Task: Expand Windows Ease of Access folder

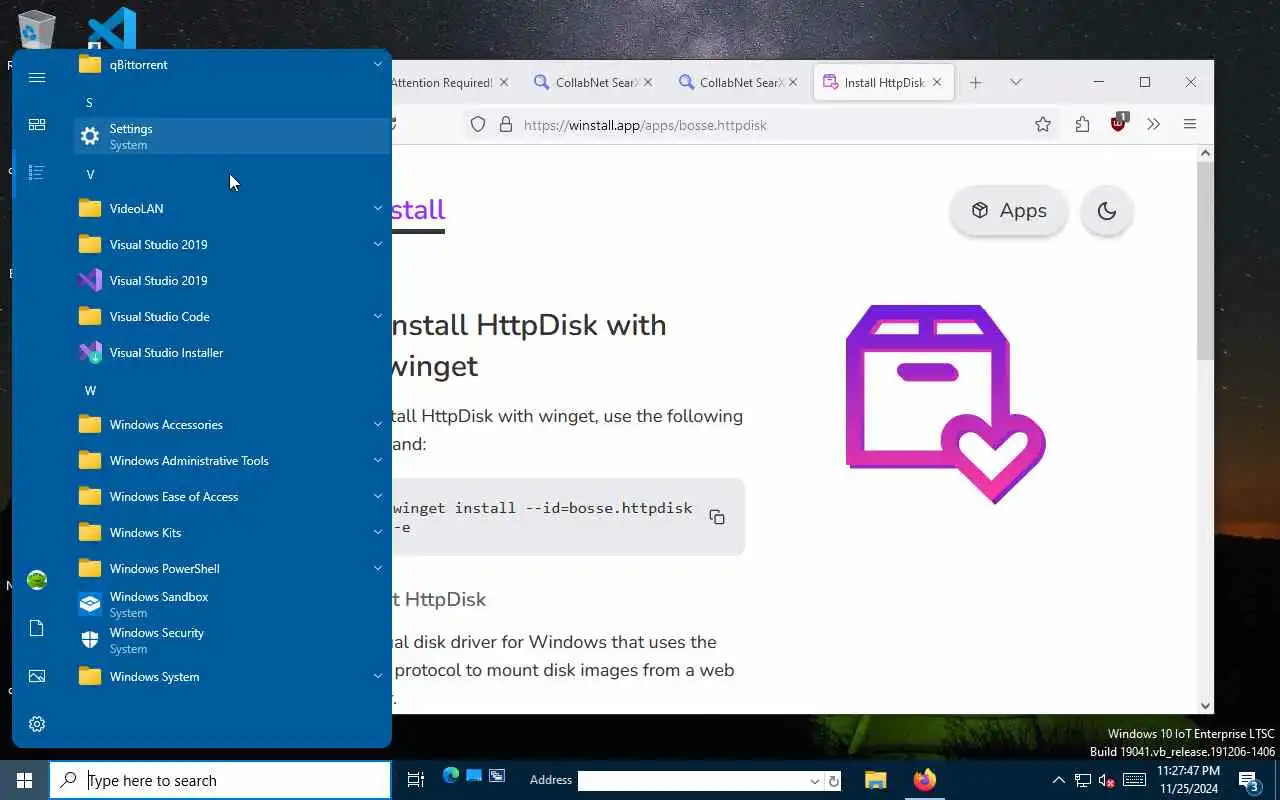Action: [231, 496]
